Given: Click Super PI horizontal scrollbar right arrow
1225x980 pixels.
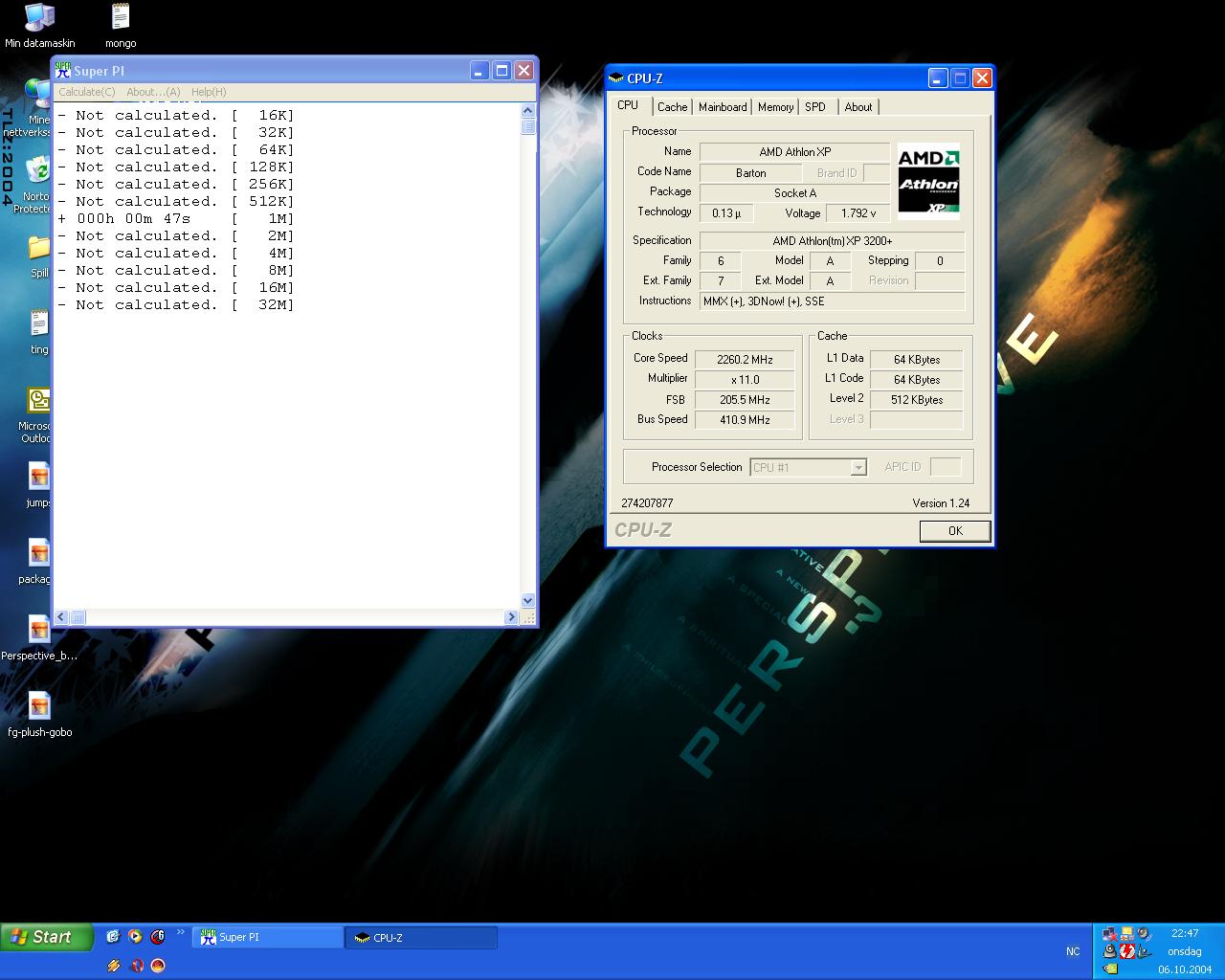Looking at the screenshot, I should click(x=511, y=617).
